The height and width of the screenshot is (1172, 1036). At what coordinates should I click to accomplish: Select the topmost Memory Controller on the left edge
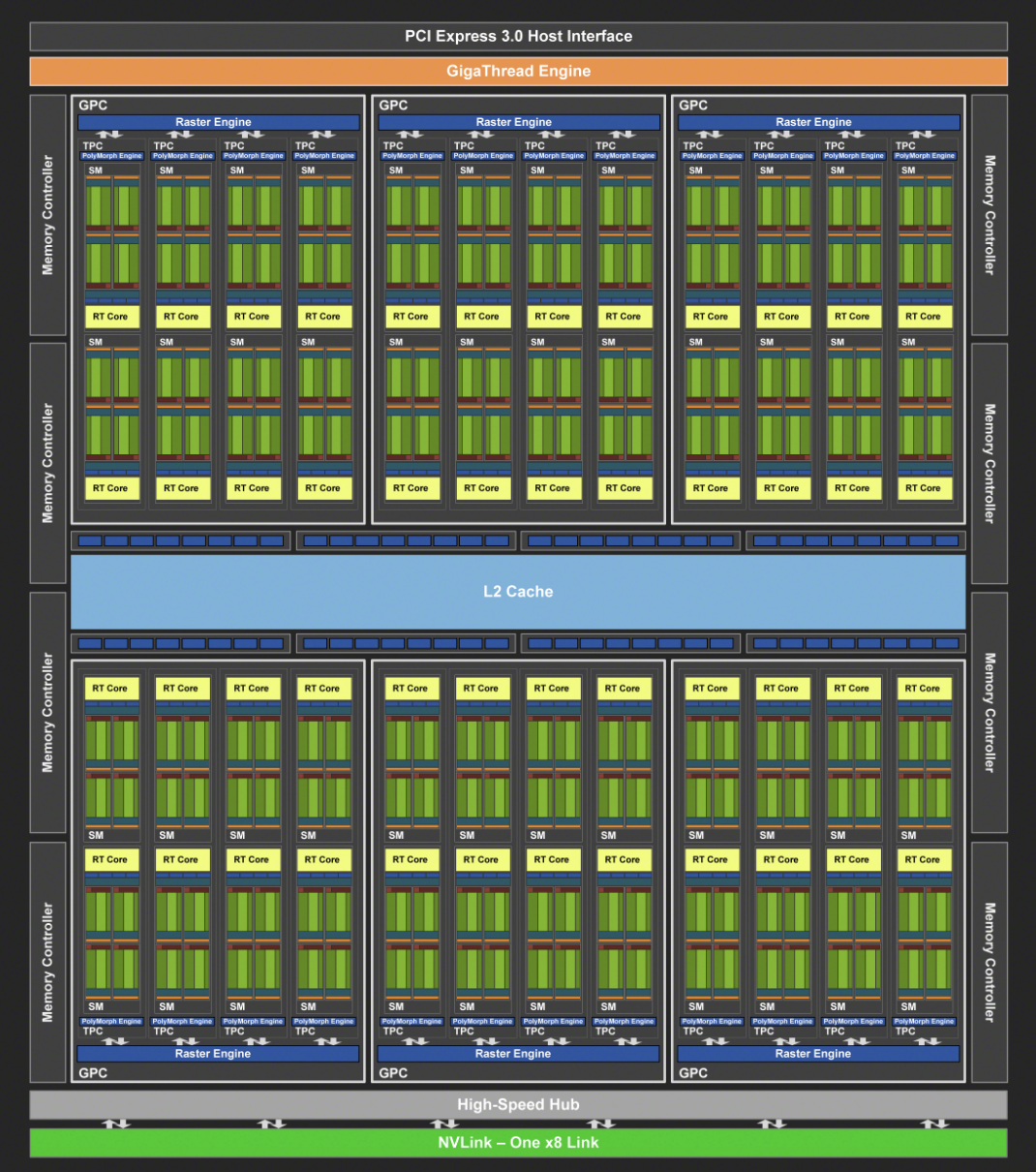click(47, 215)
